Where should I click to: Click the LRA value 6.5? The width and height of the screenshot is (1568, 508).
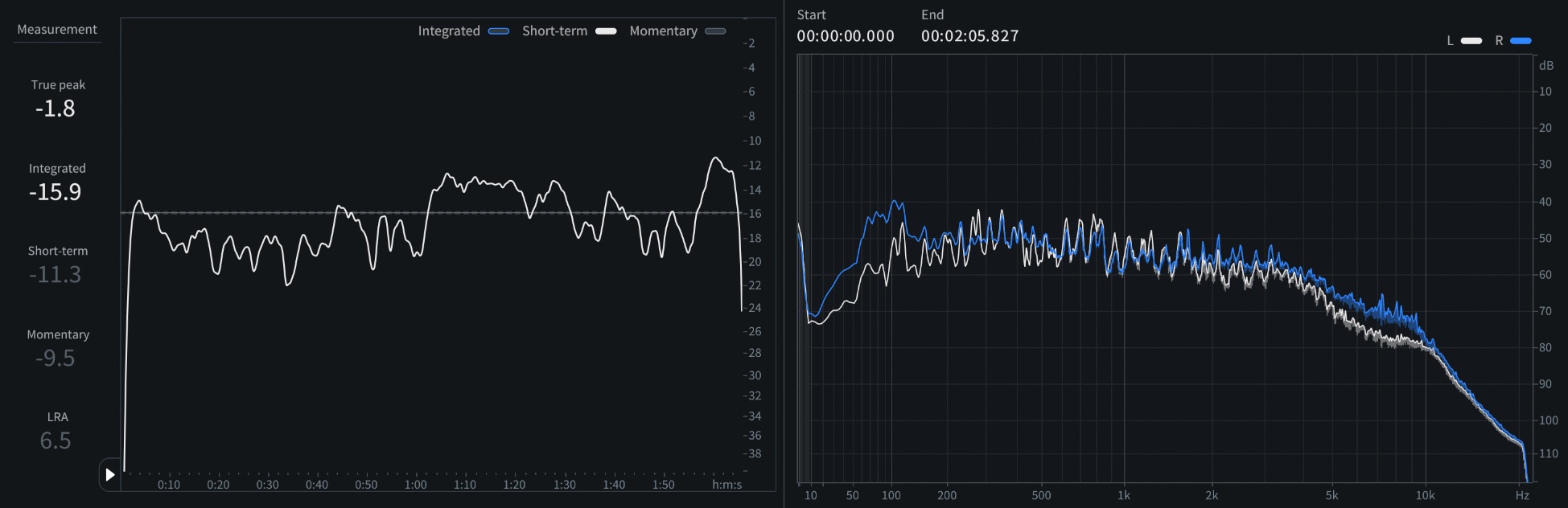[56, 441]
